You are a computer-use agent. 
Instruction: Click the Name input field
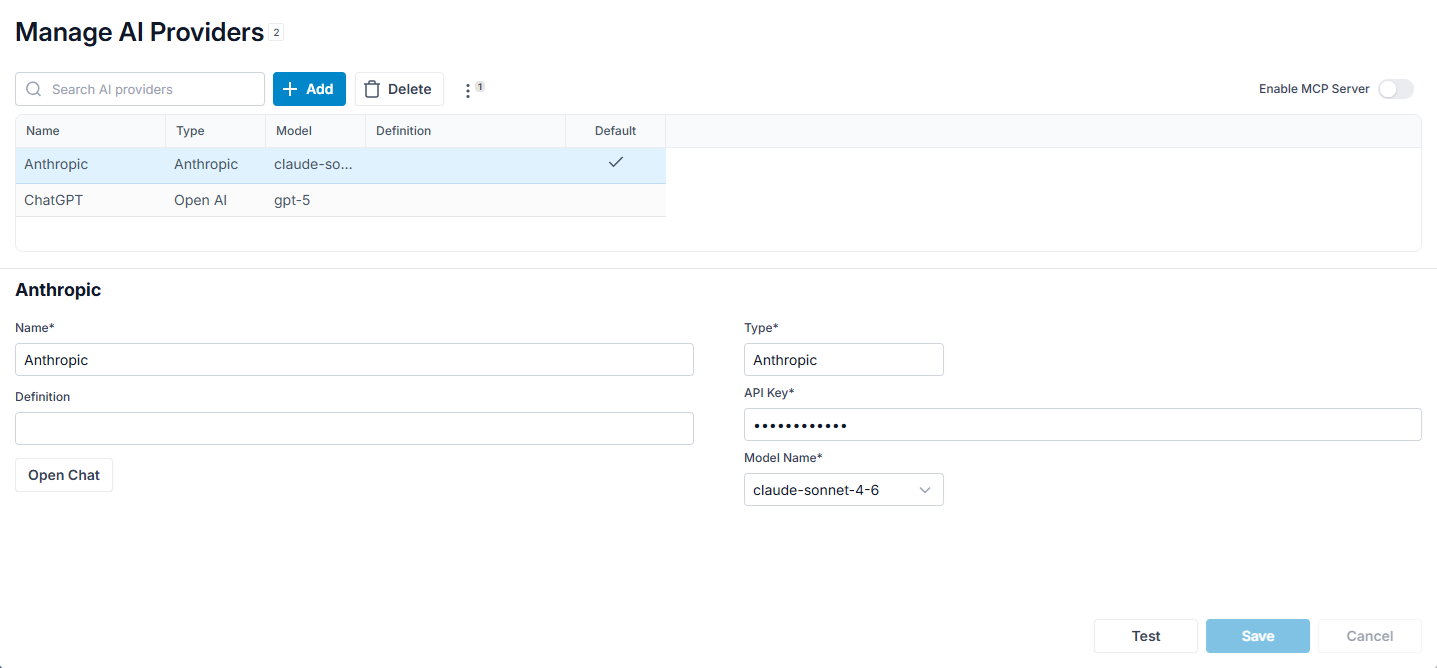(x=354, y=360)
